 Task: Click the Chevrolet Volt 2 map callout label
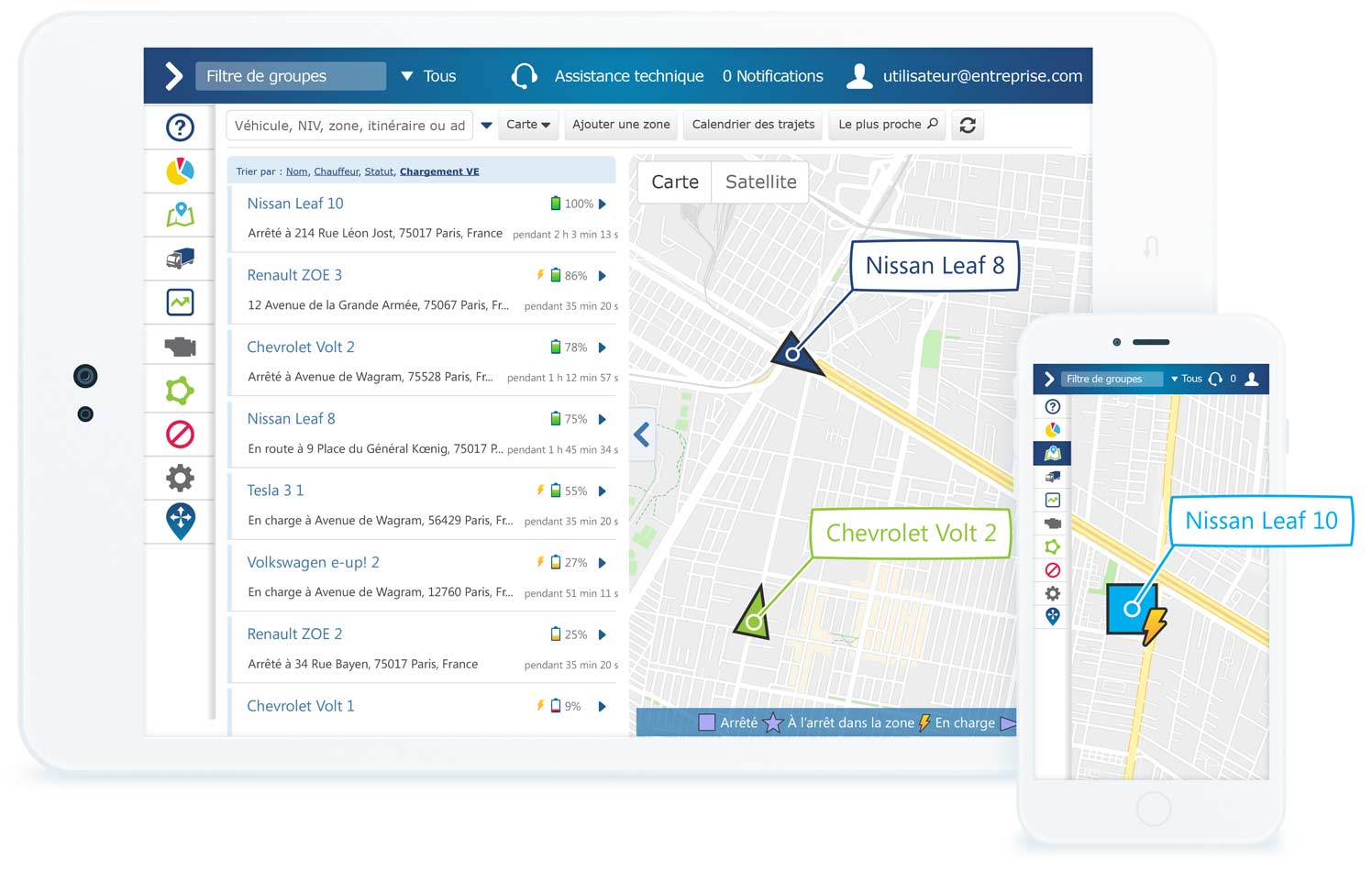coord(911,533)
